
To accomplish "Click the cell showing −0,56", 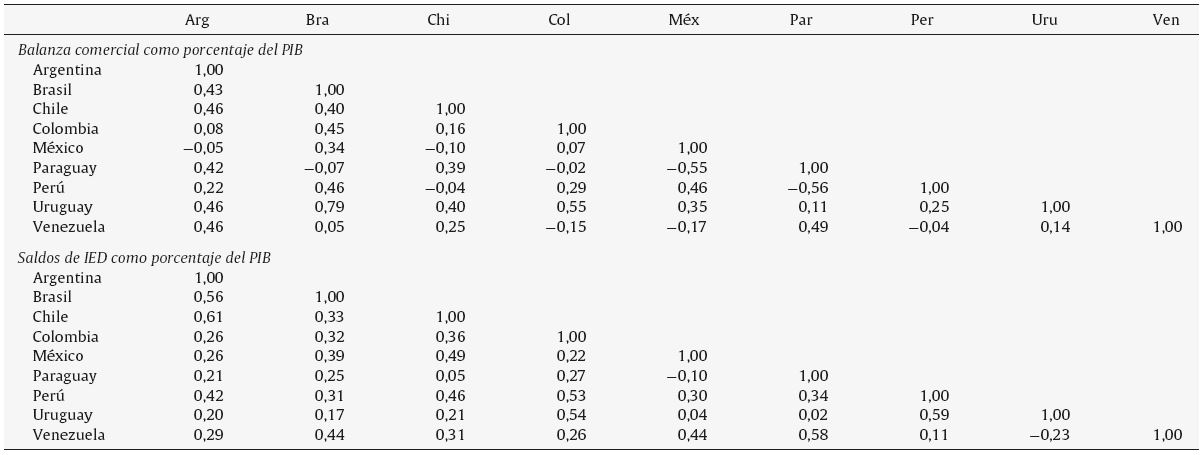I will [x=807, y=188].
